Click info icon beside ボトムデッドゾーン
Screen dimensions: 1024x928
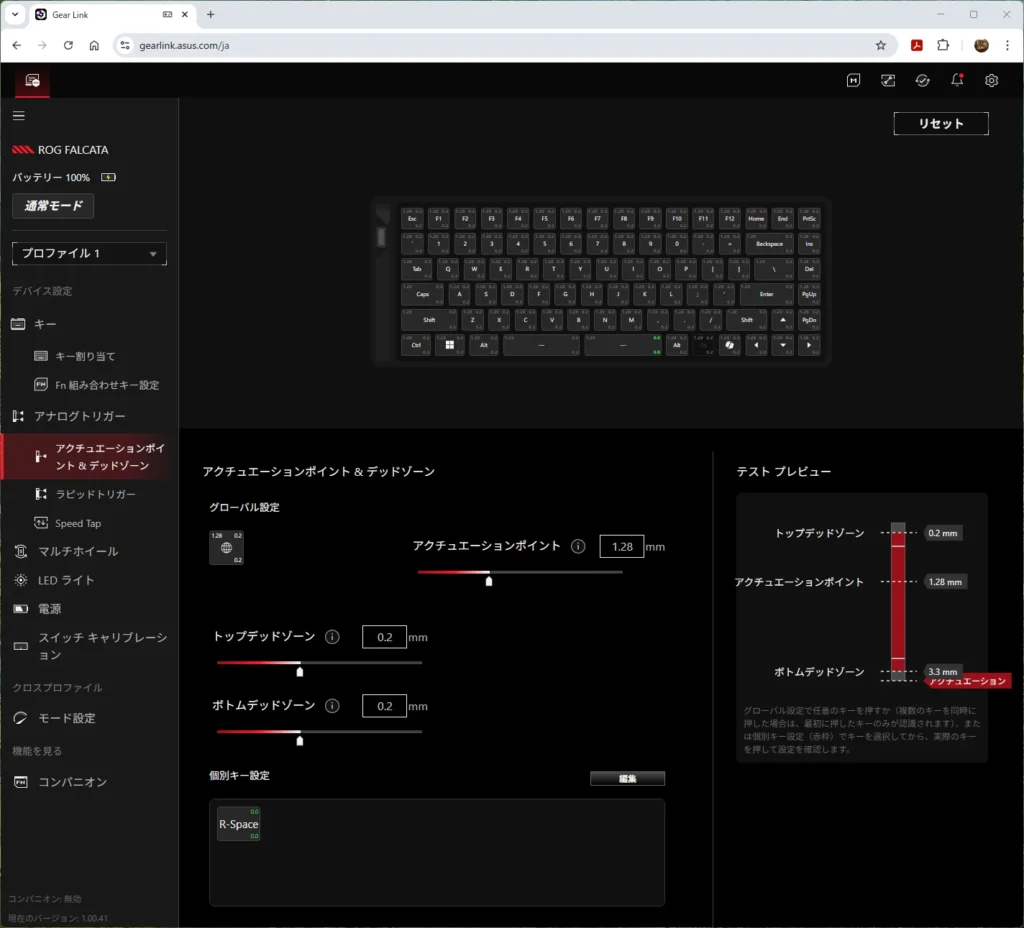click(332, 706)
